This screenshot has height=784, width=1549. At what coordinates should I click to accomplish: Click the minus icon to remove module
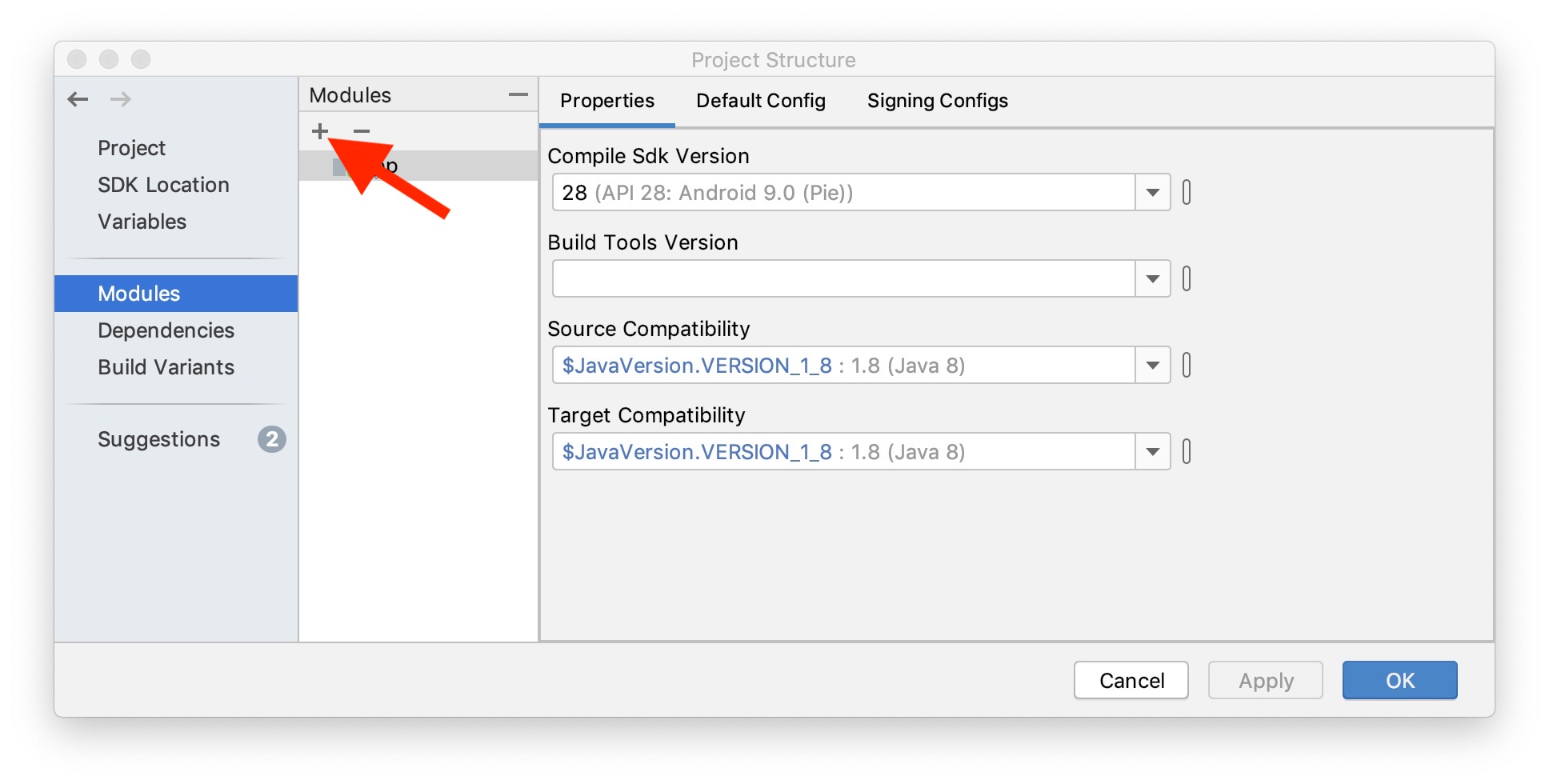coord(362,131)
